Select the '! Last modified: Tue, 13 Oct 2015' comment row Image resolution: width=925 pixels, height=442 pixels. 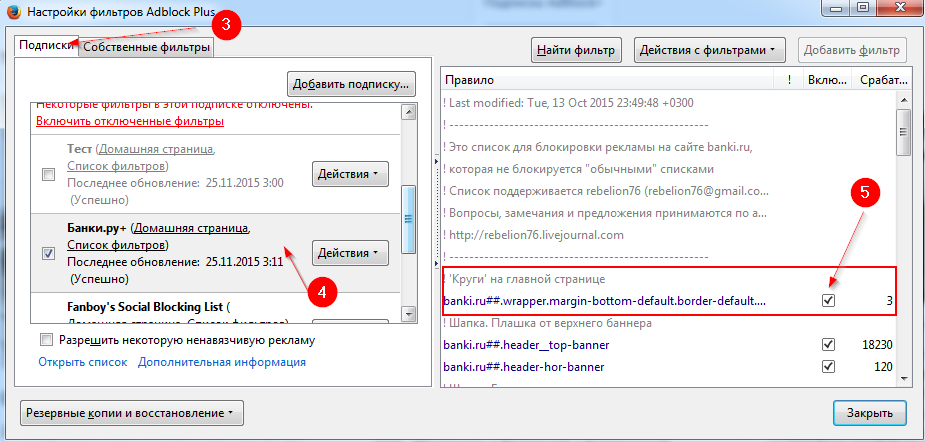point(668,103)
